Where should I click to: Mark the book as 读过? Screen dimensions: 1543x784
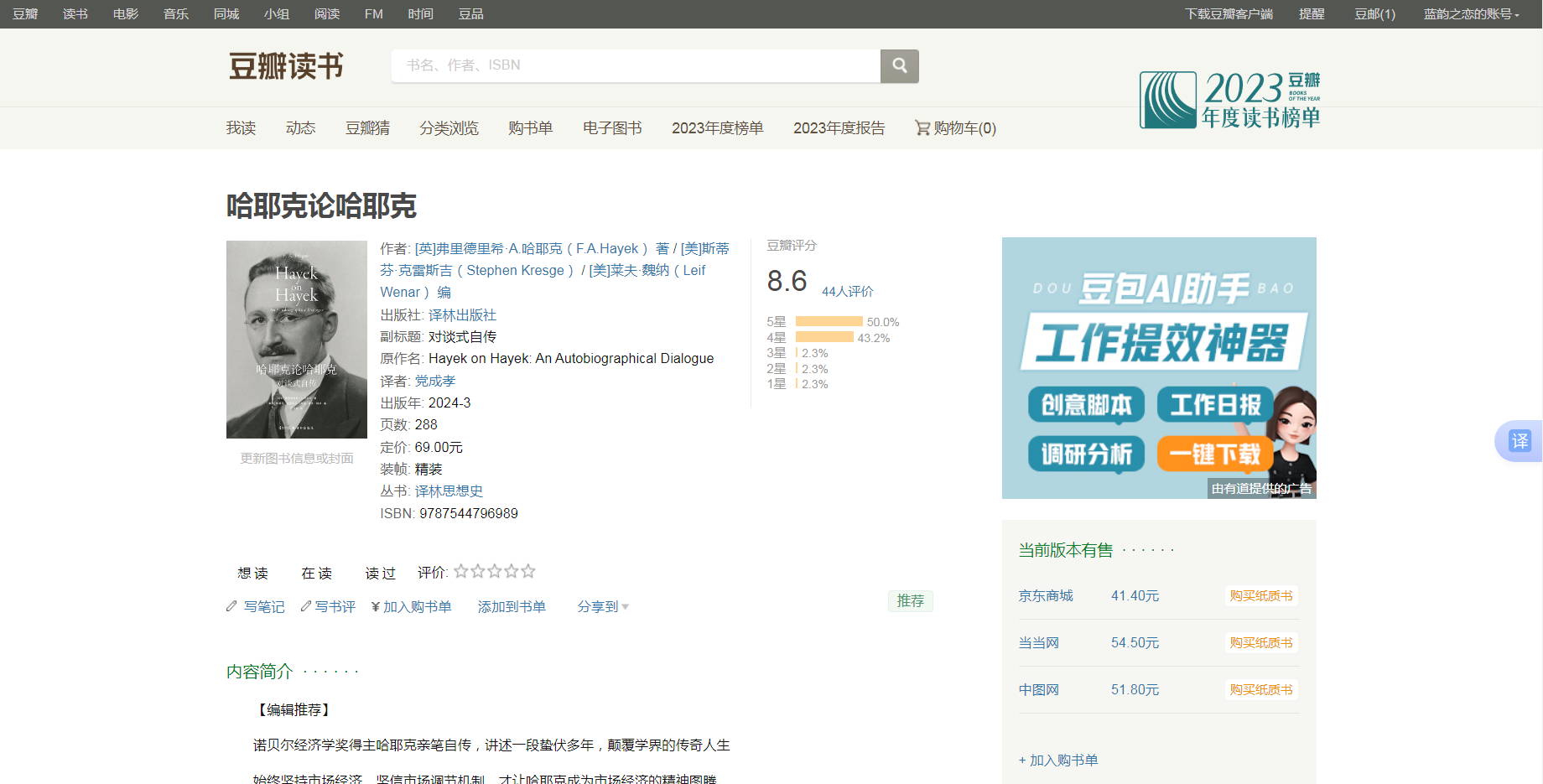coord(380,574)
